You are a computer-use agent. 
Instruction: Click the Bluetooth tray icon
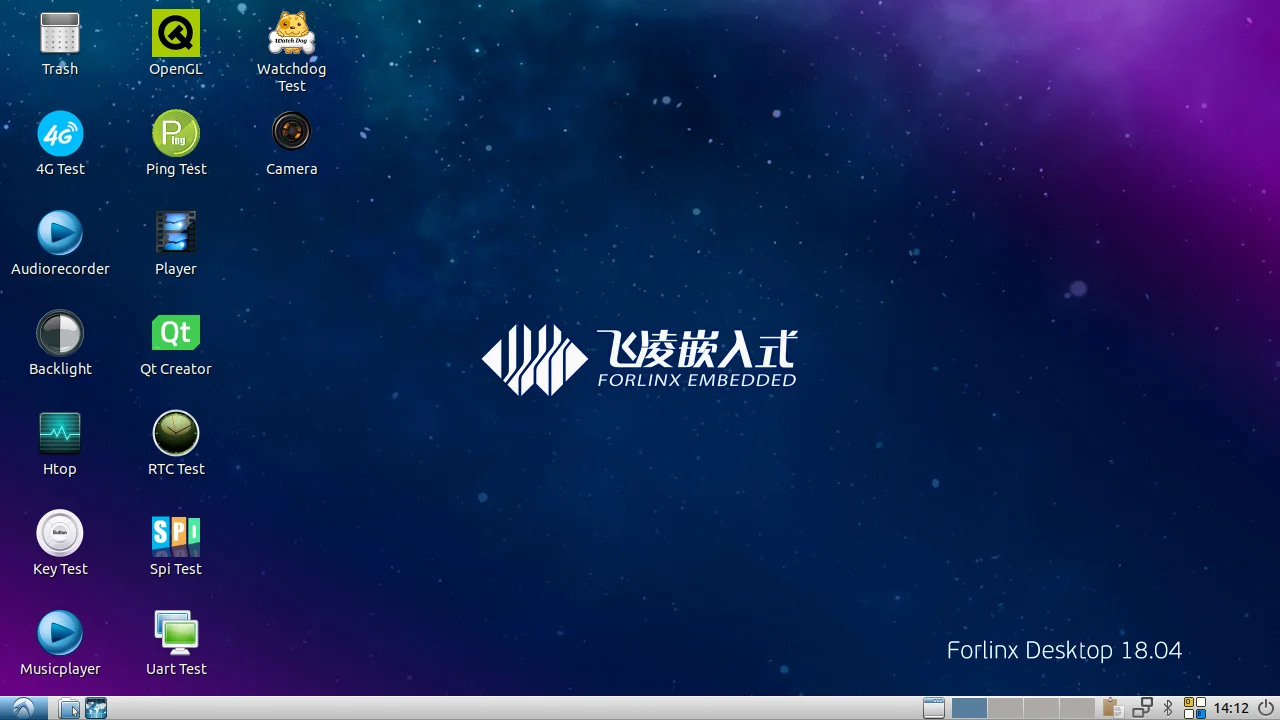[x=1168, y=709]
